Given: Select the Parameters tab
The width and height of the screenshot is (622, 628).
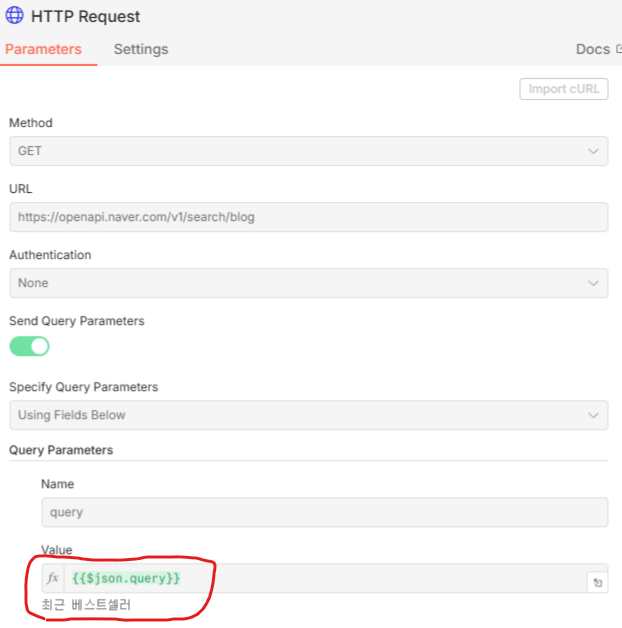Looking at the screenshot, I should (x=43, y=49).
